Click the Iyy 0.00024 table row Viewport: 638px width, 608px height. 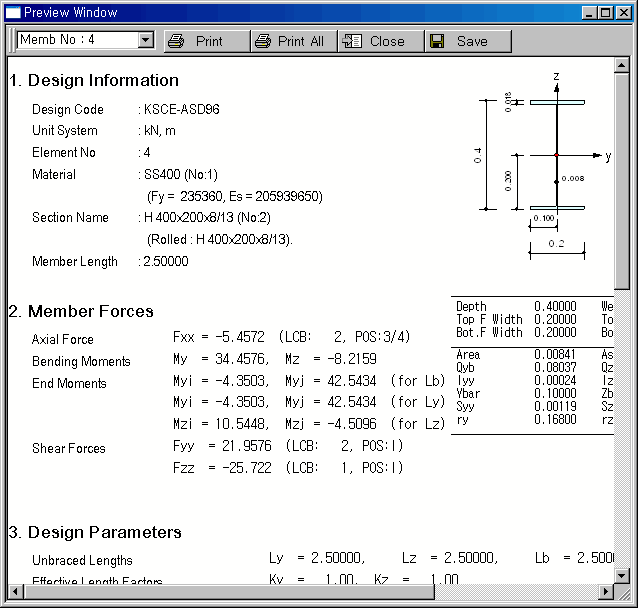(x=516, y=381)
